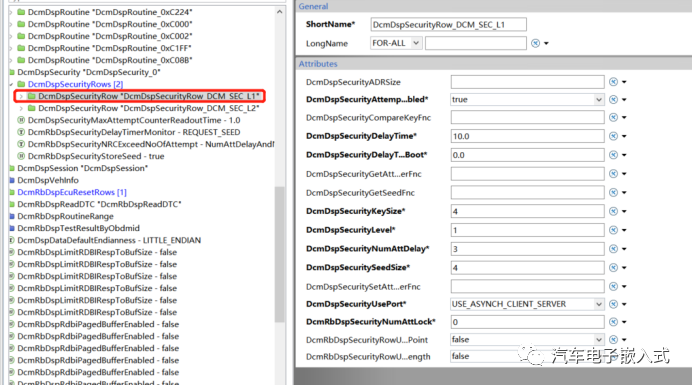Click reset icon for DcmDspSecurityUsePort
Screen dimensions: 692x386
pos(613,304)
